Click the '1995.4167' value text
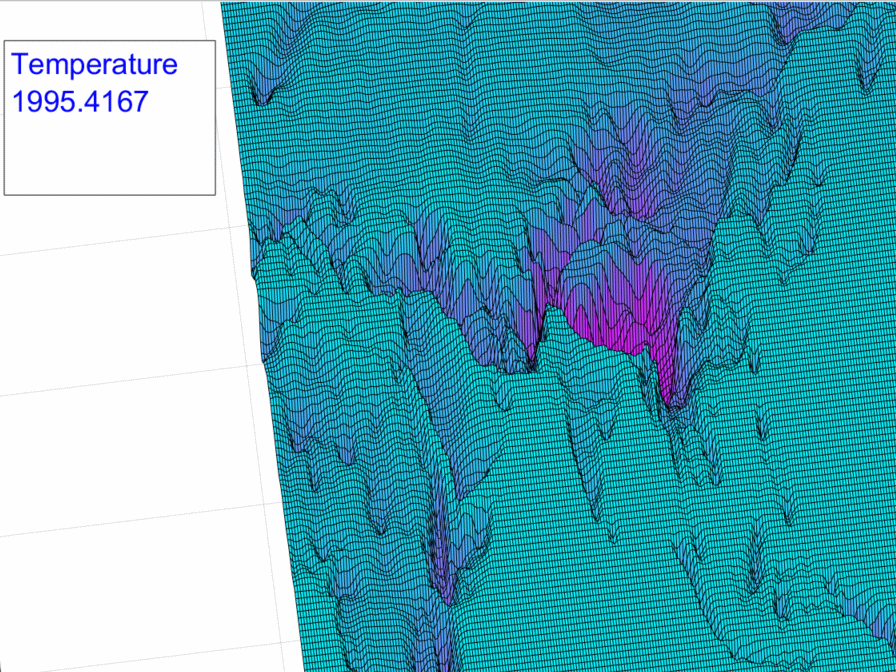Image resolution: width=896 pixels, height=672 pixels. pyautogui.click(x=80, y=101)
